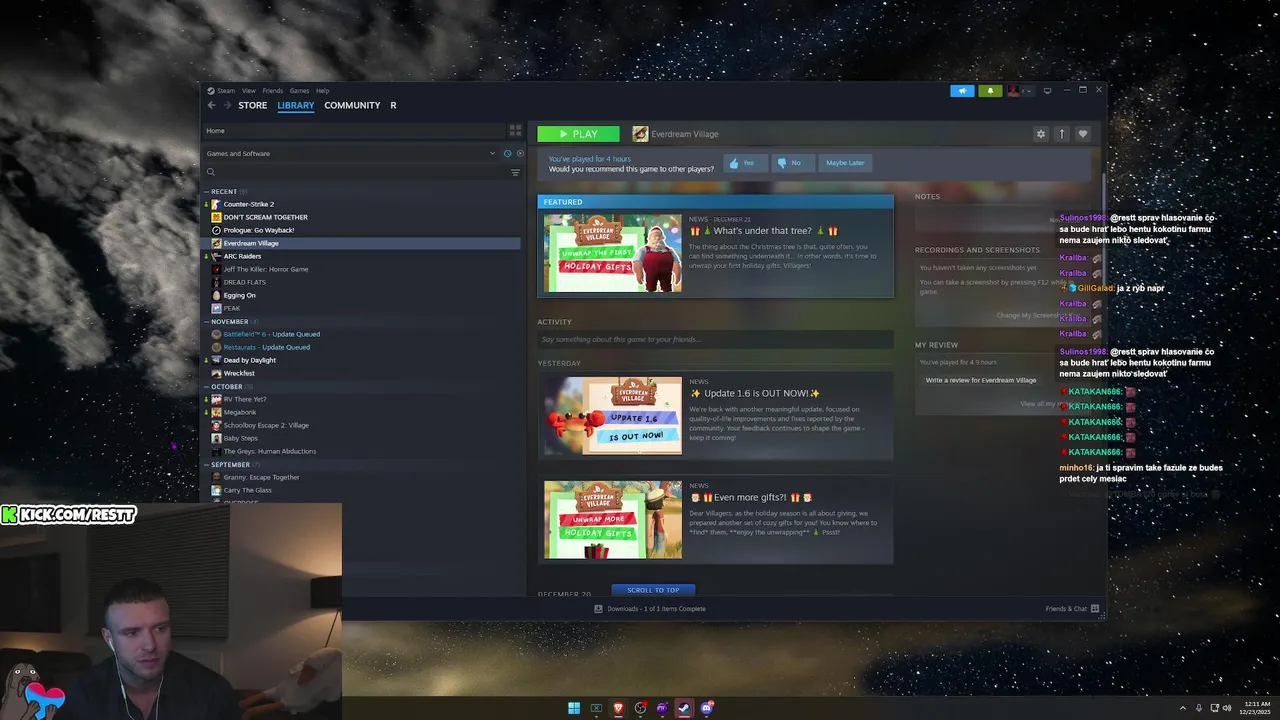Select DON'T SCREAM TOGETHER in library

coord(265,217)
